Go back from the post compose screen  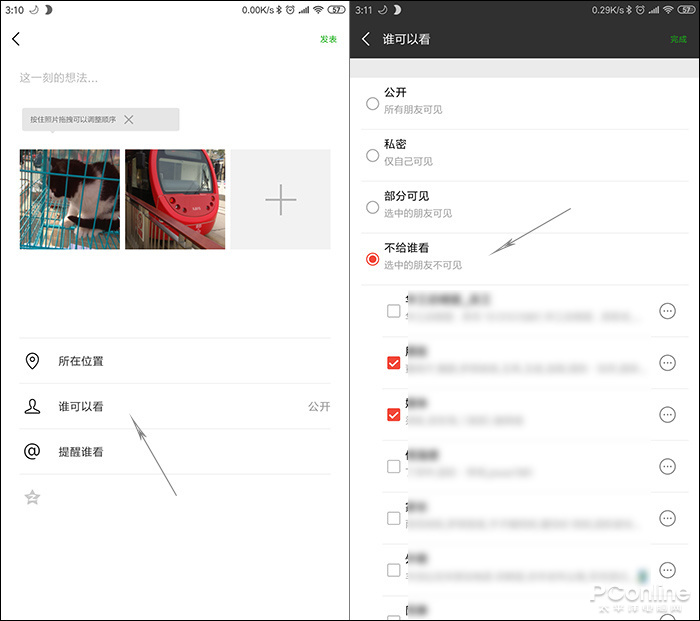click(x=16, y=39)
